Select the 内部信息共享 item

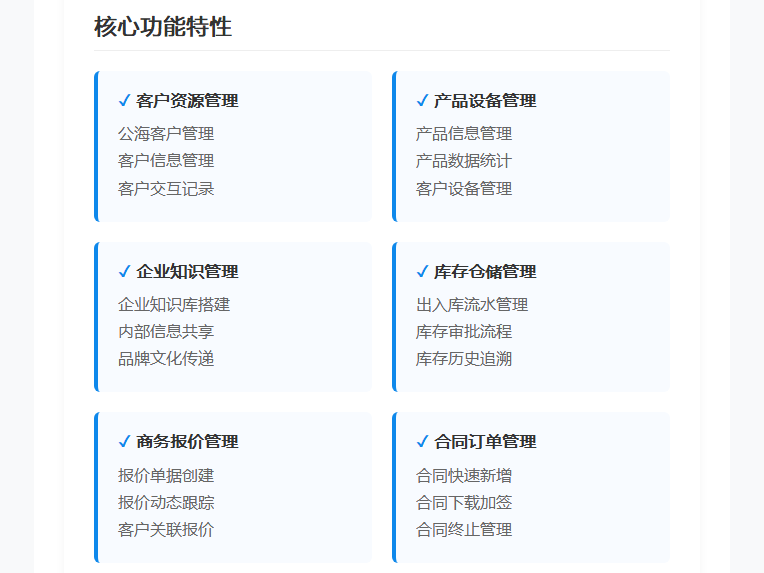click(x=166, y=332)
